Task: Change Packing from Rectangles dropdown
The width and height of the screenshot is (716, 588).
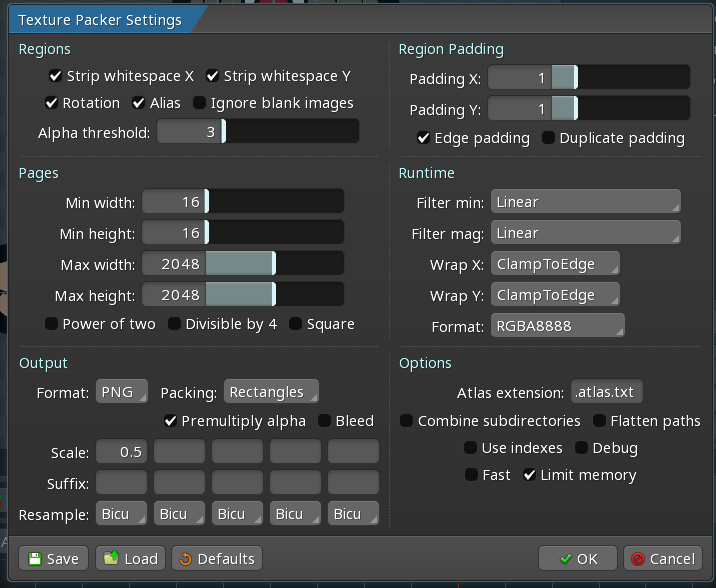Action: pos(271,391)
